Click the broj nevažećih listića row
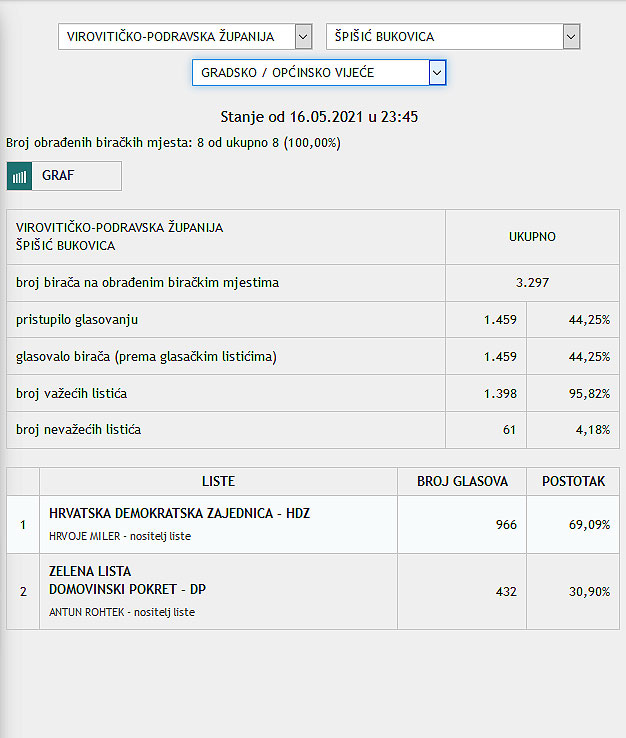This screenshot has width=626, height=738. click(313, 430)
